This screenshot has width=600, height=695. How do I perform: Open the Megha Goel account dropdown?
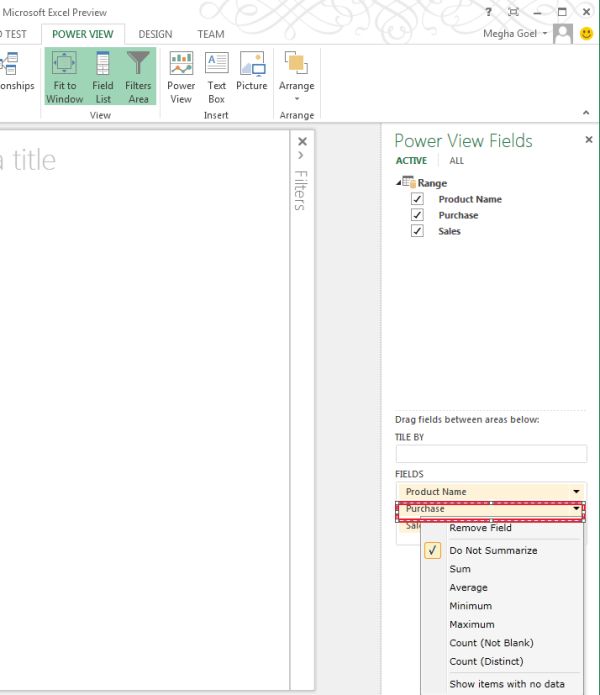point(515,34)
